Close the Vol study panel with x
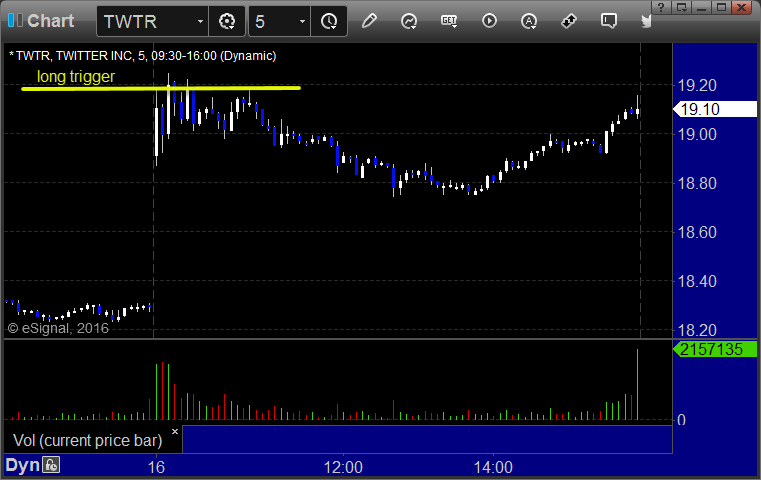This screenshot has width=761, height=480. [175, 431]
